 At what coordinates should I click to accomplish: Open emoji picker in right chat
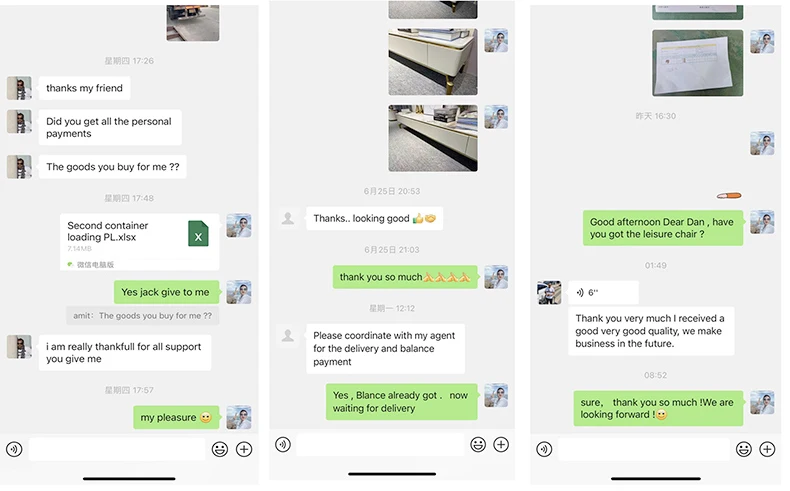pos(744,449)
